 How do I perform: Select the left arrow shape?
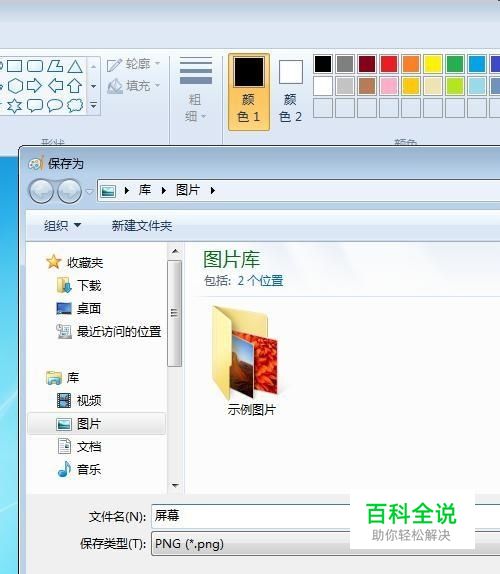tap(55, 86)
